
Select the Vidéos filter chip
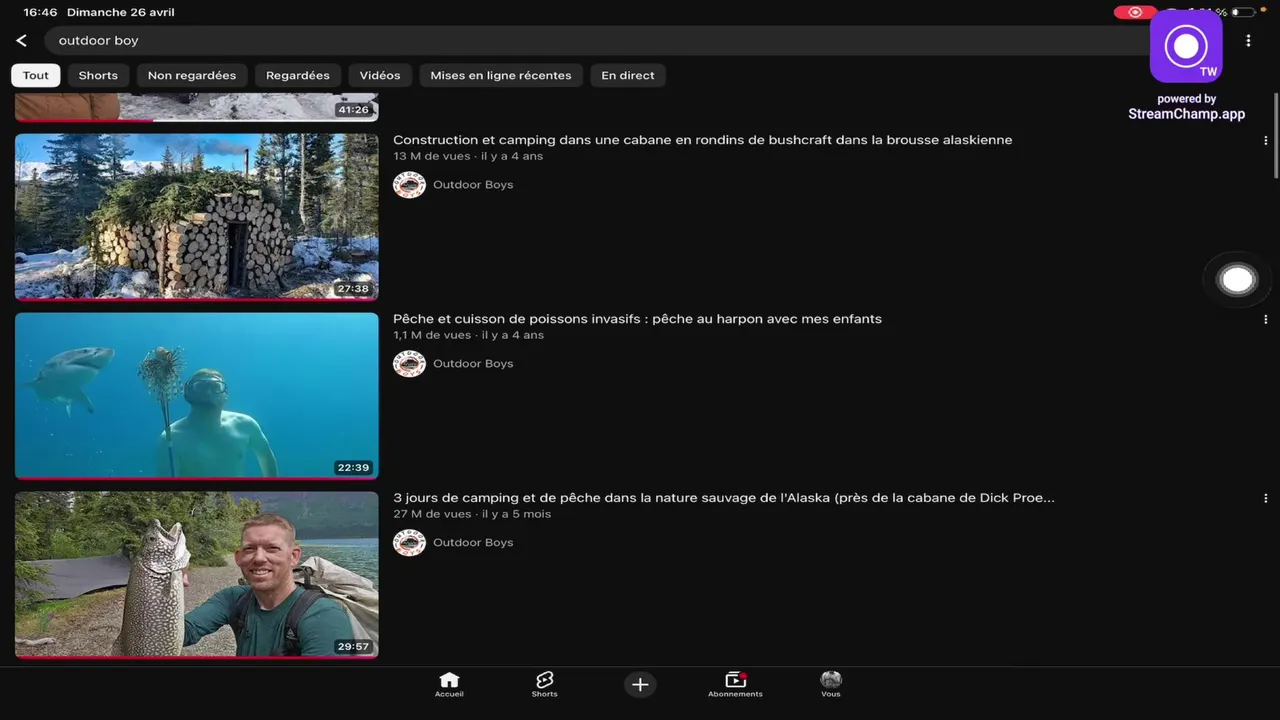coord(380,75)
